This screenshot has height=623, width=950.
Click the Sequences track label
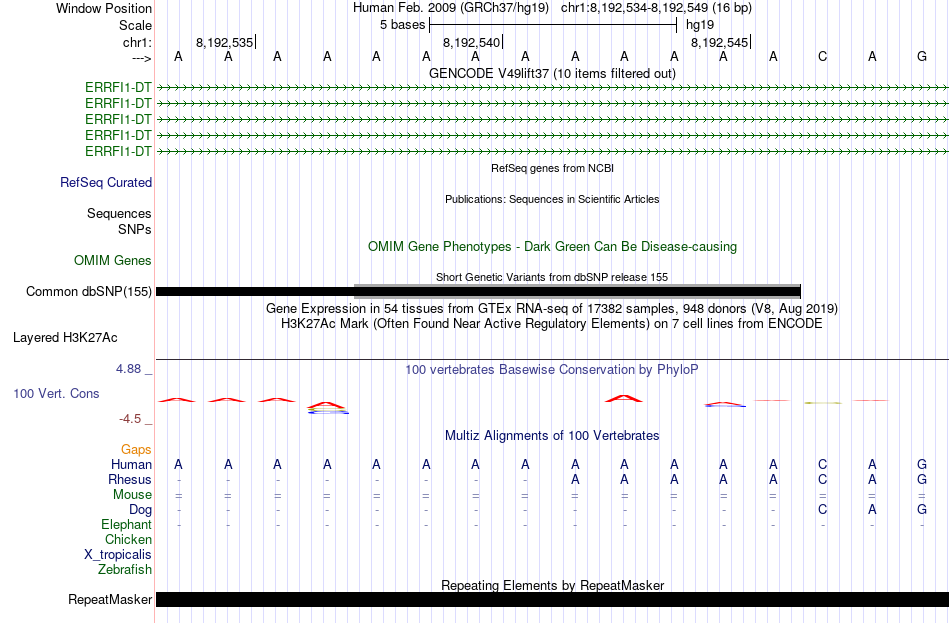[x=119, y=213]
